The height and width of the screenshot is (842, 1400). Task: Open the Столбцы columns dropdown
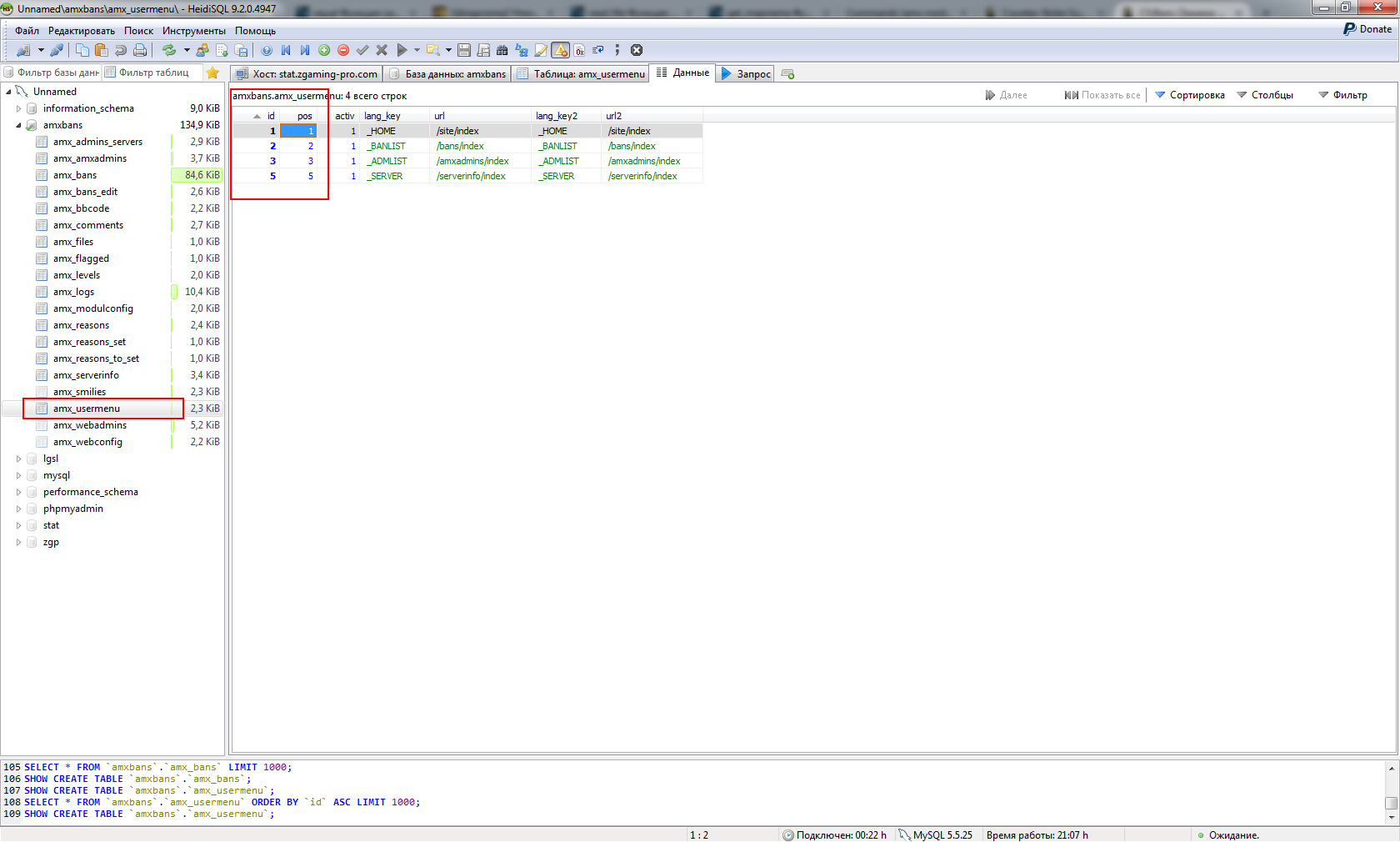pos(1265,95)
